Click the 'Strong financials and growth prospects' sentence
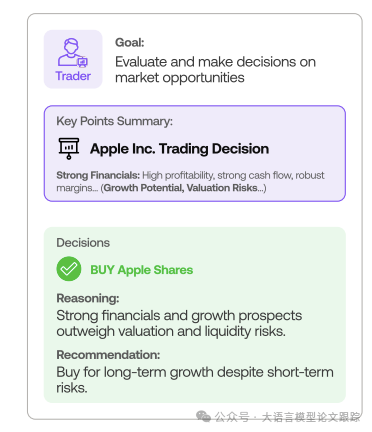 [x=179, y=323]
